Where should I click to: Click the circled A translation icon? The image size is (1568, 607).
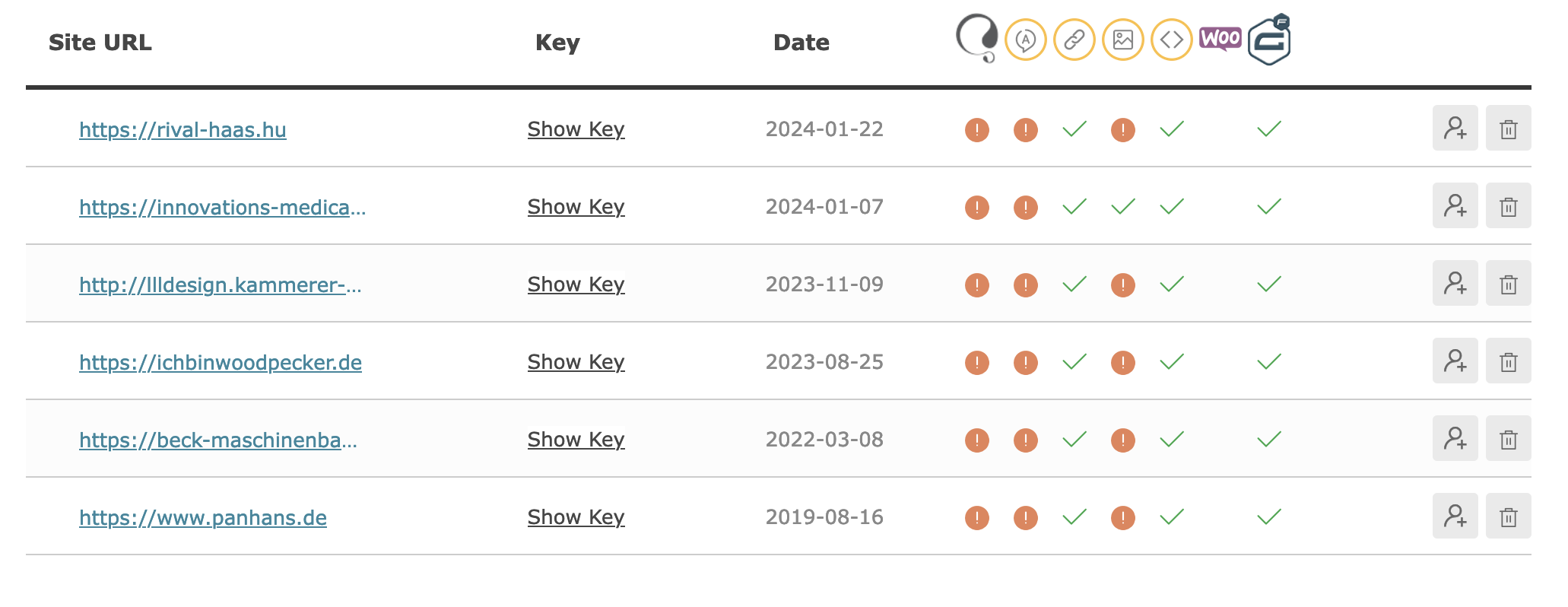pyautogui.click(x=1025, y=40)
